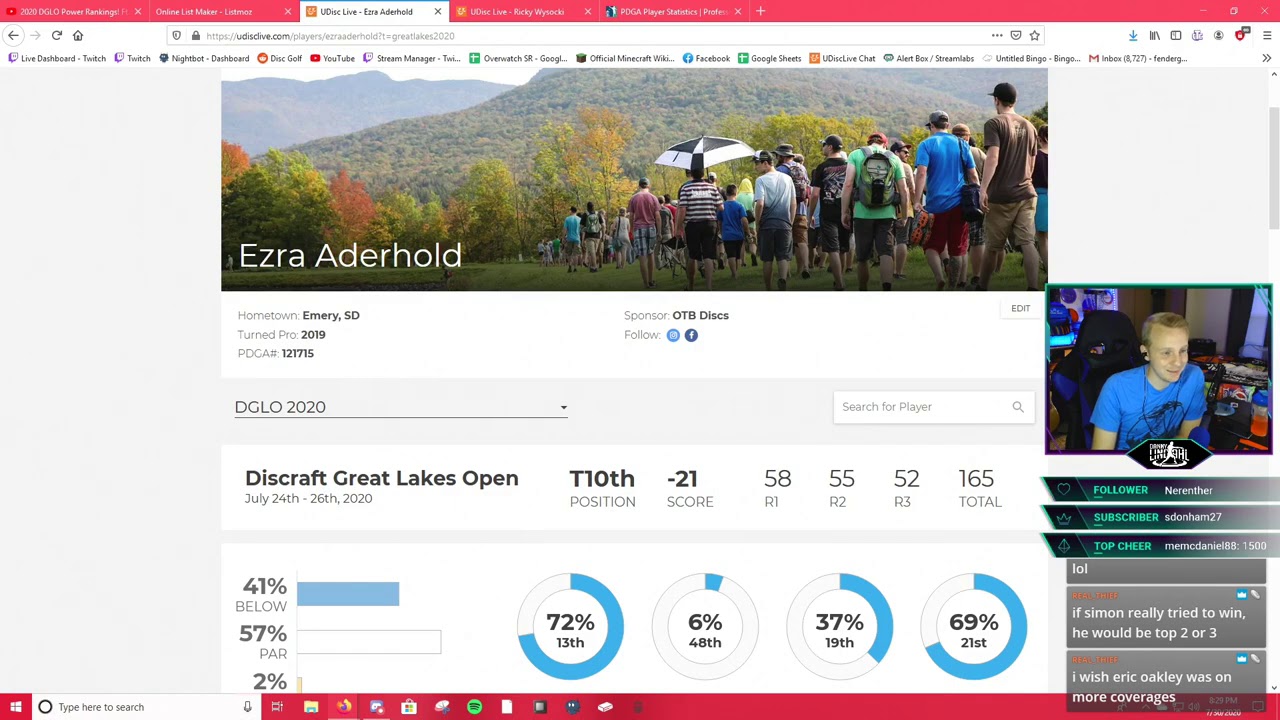The image size is (1280, 720).
Task: Open Spotify from the taskbar
Action: click(x=474, y=707)
